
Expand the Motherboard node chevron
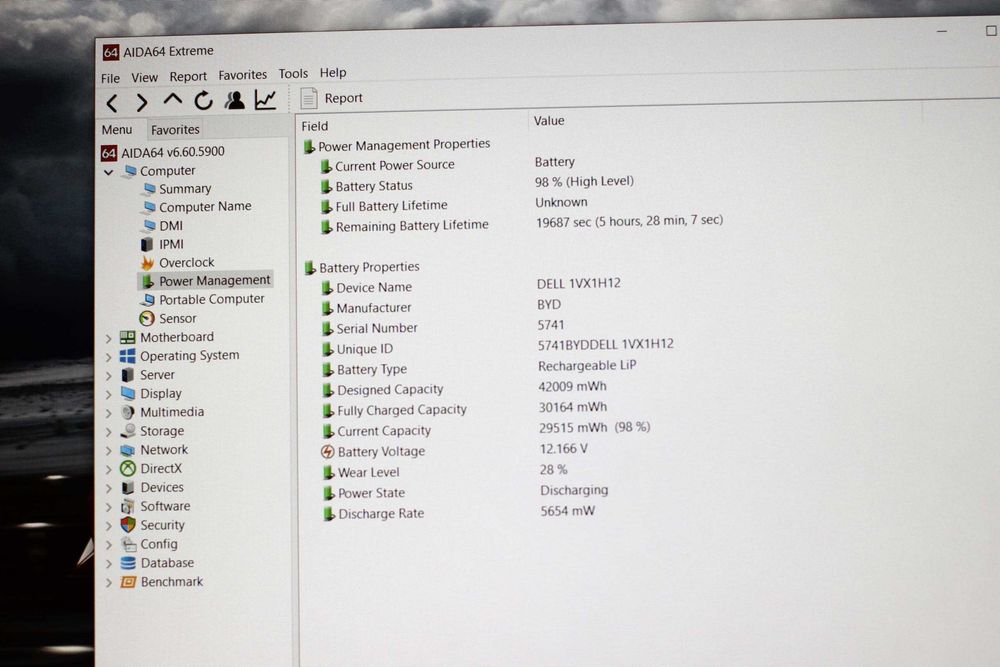[108, 339]
